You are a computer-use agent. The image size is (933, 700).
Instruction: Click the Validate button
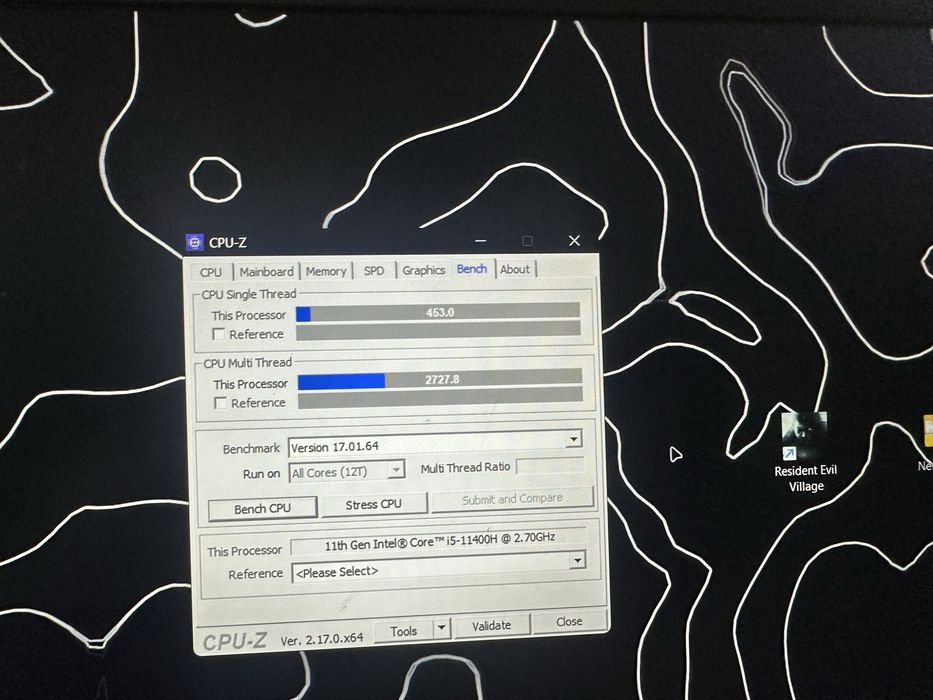pos(491,626)
